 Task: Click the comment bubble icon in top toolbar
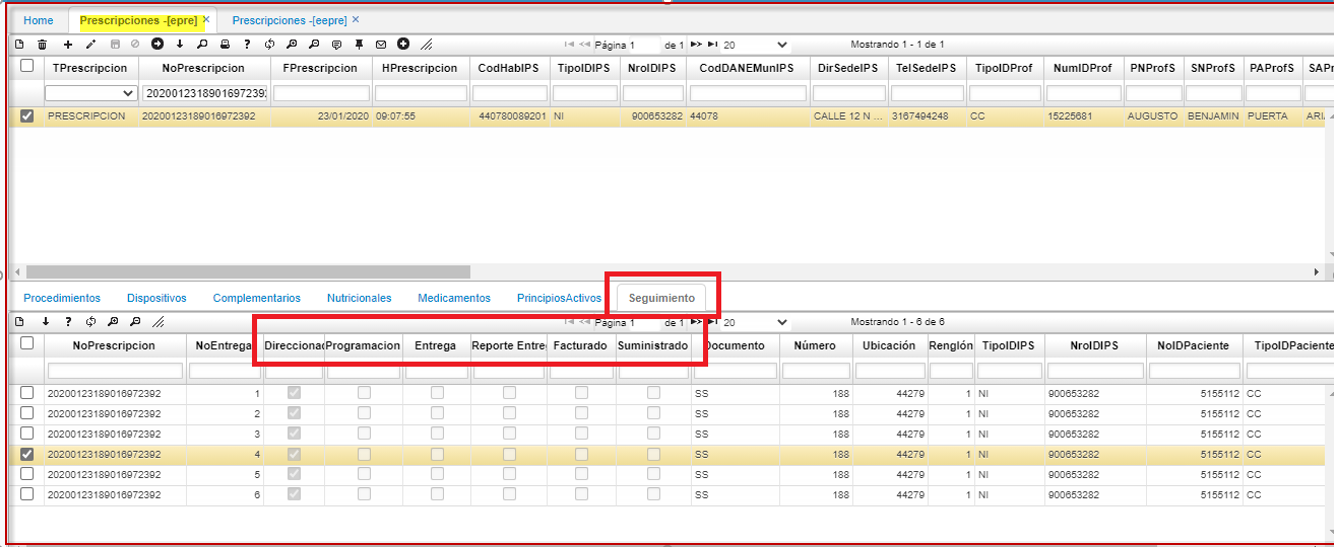[x=336, y=45]
